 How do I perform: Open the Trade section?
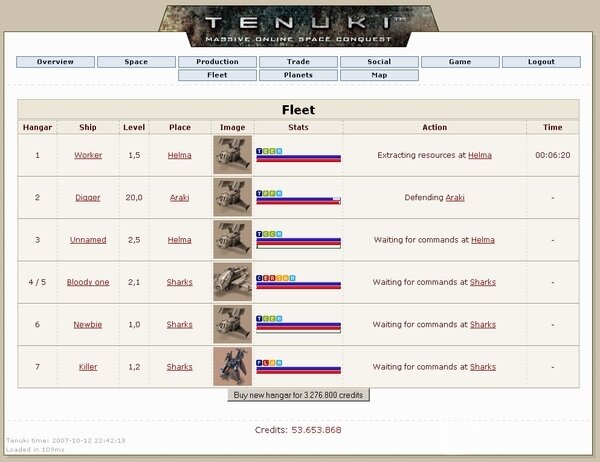coord(298,62)
